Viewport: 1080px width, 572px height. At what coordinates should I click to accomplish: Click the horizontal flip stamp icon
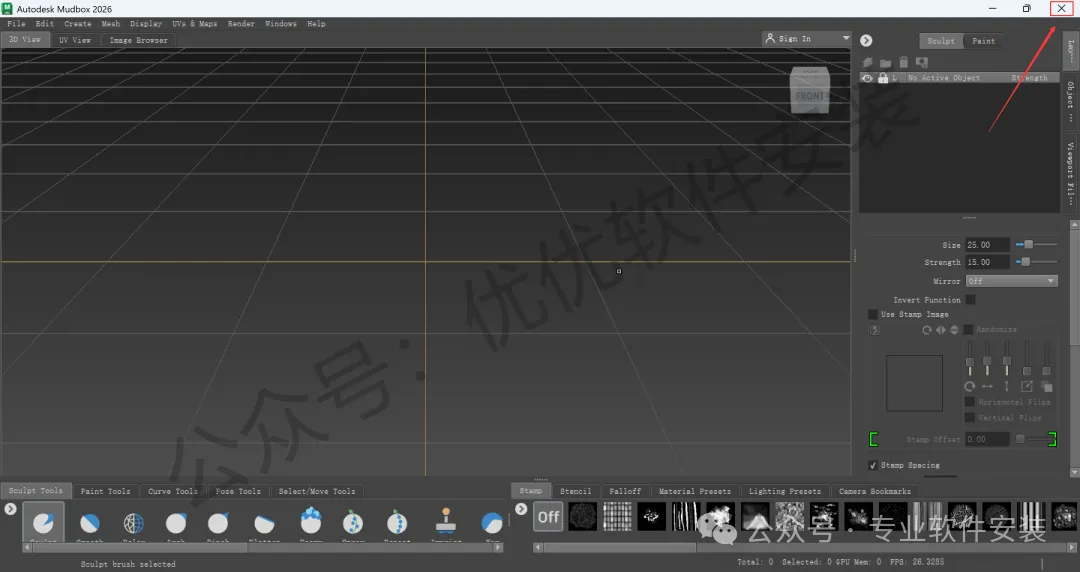[941, 330]
